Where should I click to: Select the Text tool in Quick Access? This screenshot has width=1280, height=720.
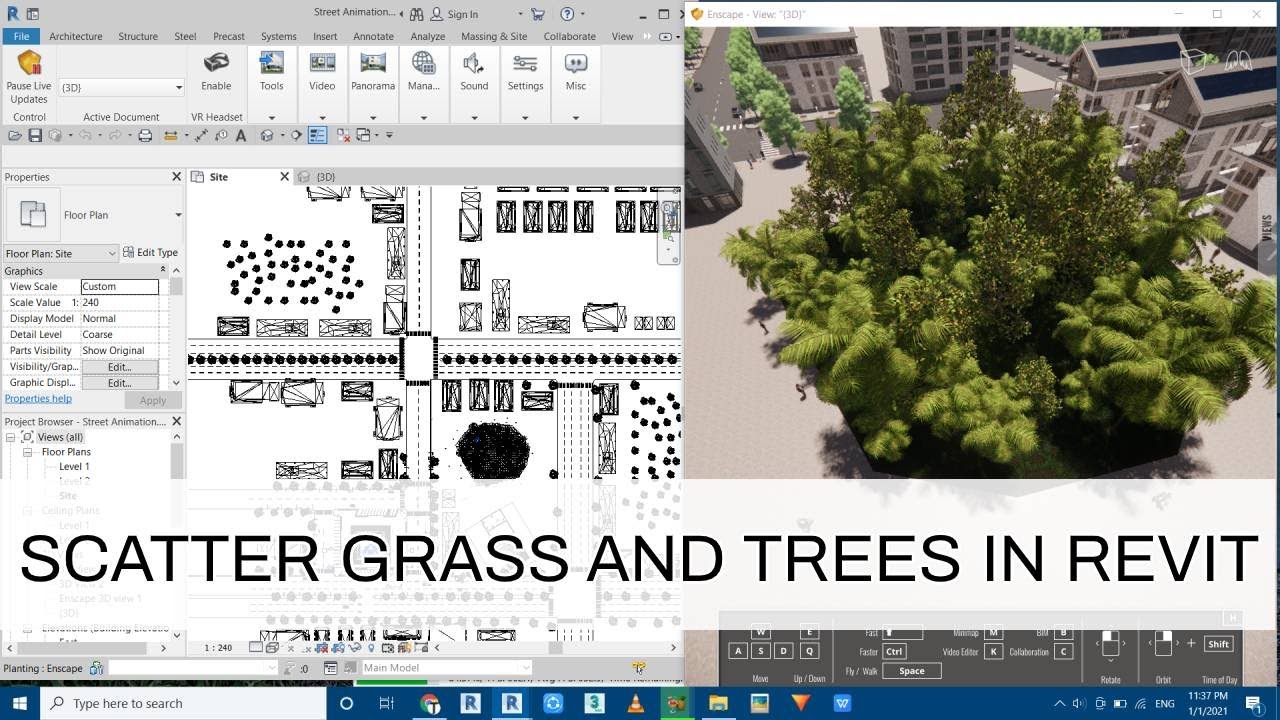241,135
